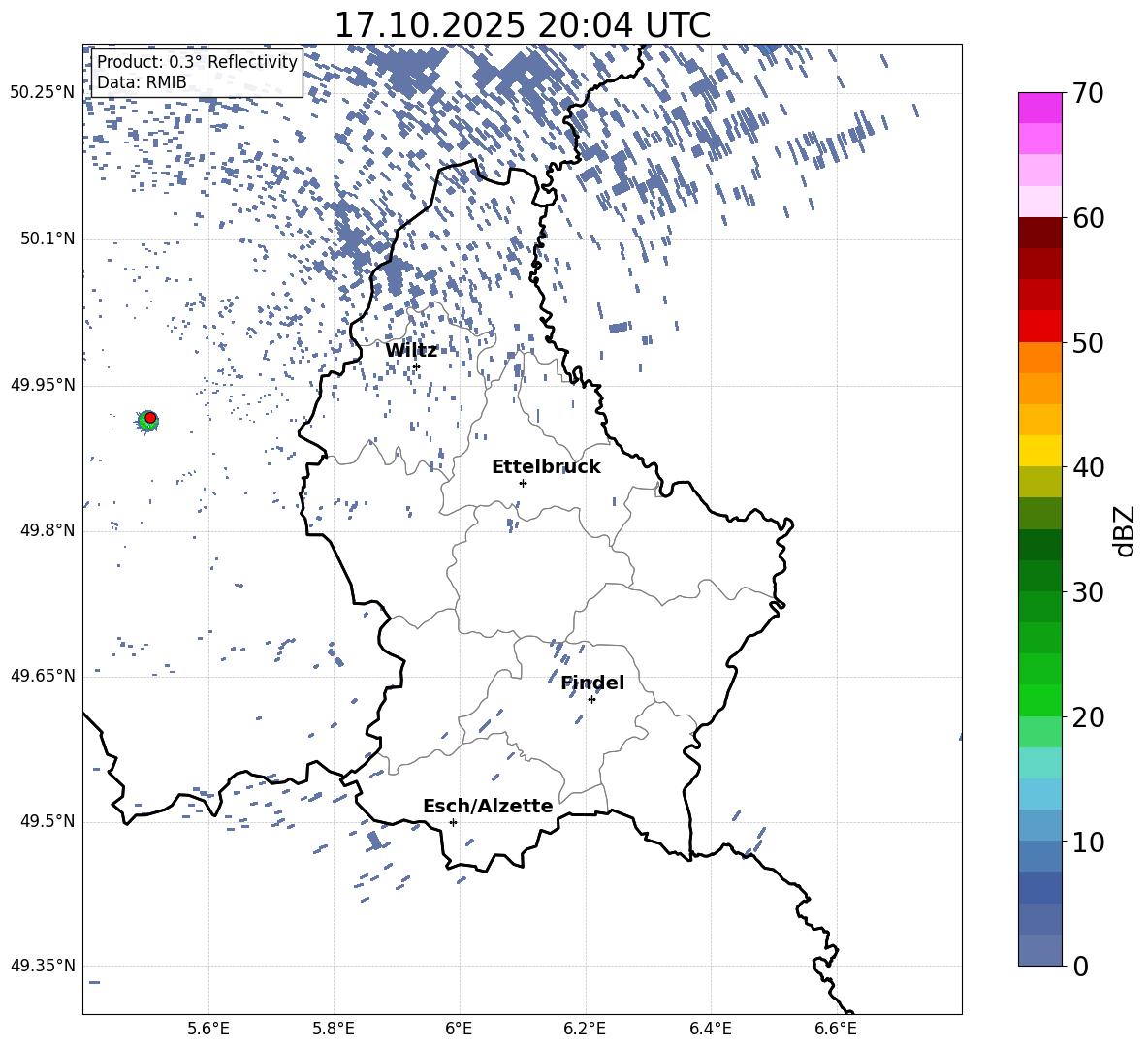Screen dimensions: 1148x1048
Task: Click the 49.8°N latitude tick label
Action: pos(48,530)
